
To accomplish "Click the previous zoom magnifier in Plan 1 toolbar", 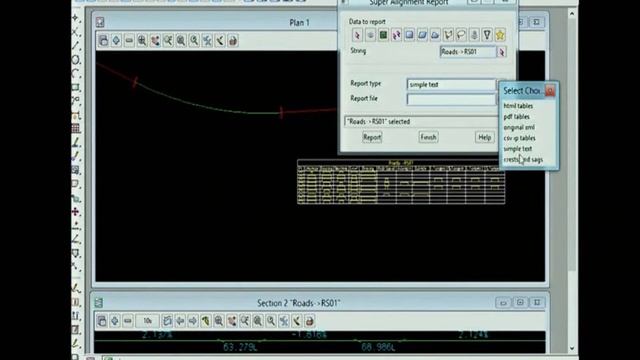I will click(x=194, y=40).
